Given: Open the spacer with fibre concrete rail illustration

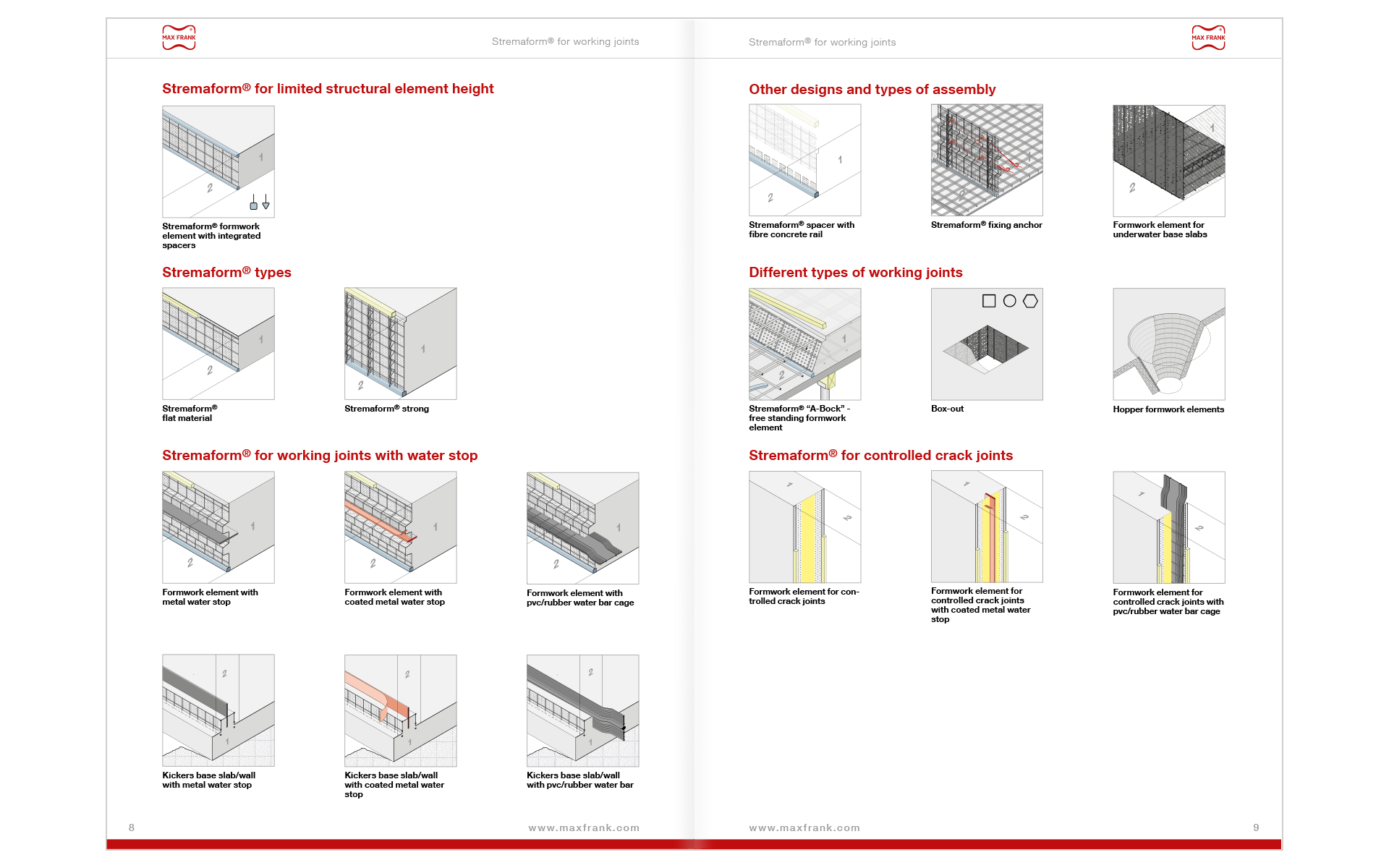Looking at the screenshot, I should (x=805, y=160).
